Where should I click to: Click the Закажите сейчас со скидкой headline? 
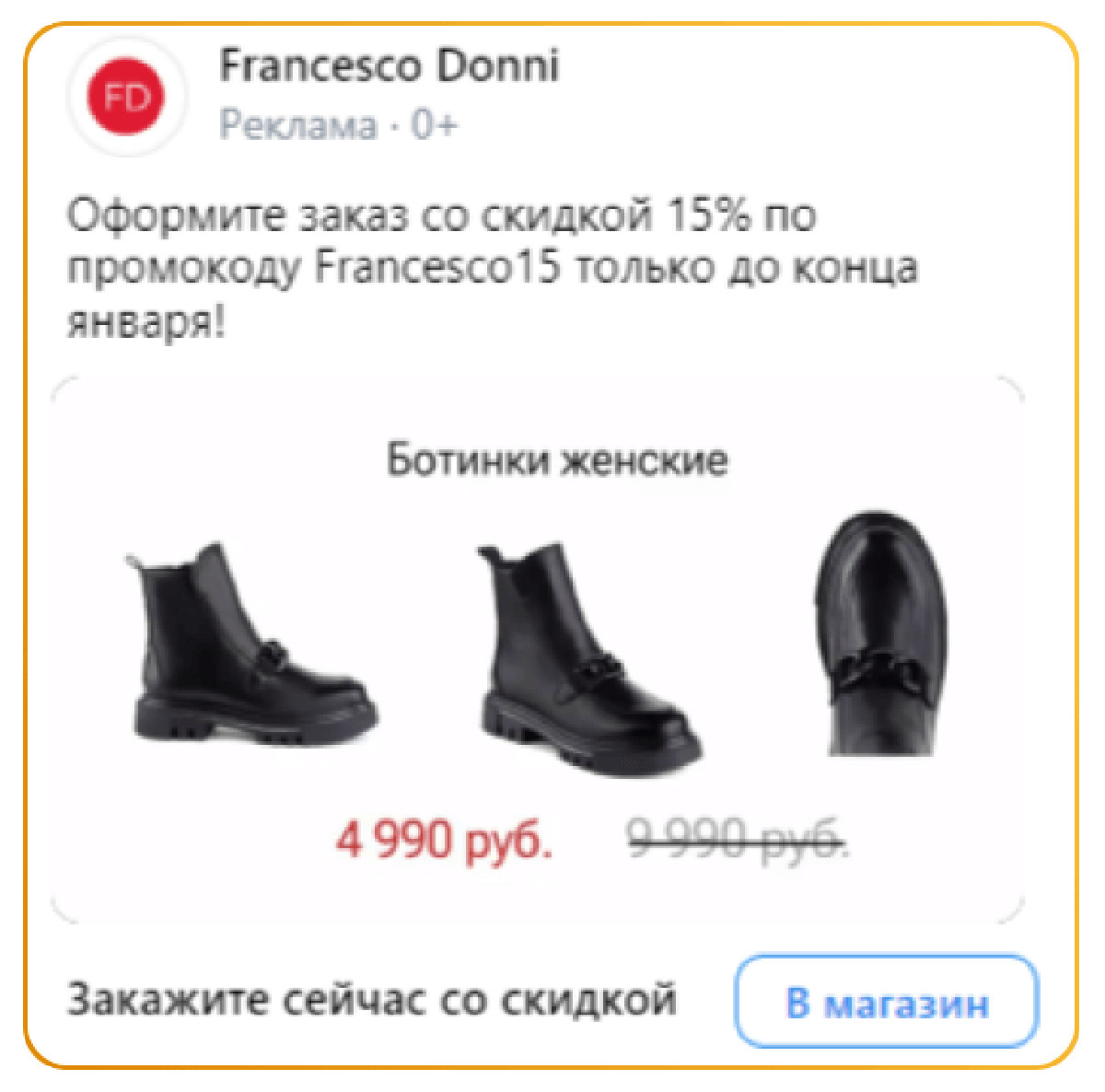click(x=372, y=1000)
